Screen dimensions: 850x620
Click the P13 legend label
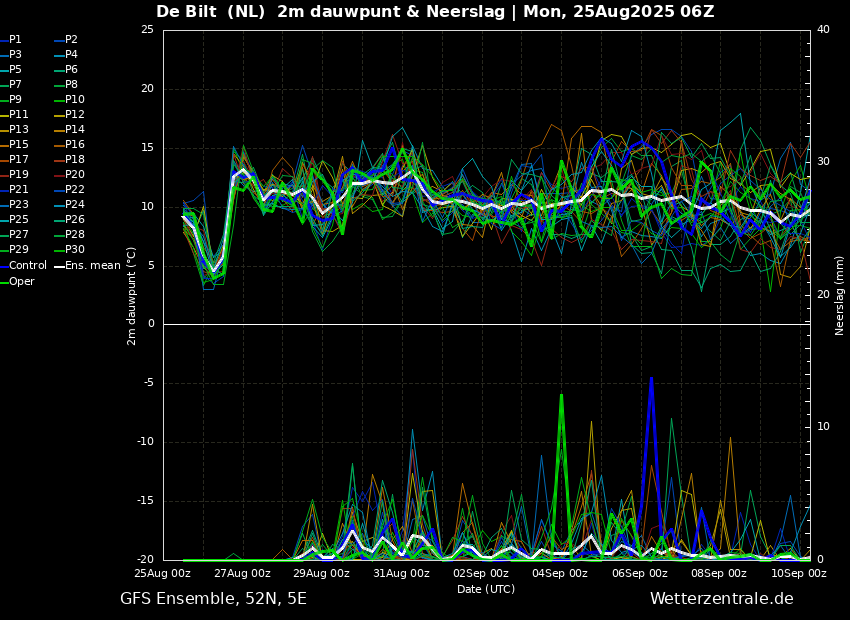pos(18,130)
